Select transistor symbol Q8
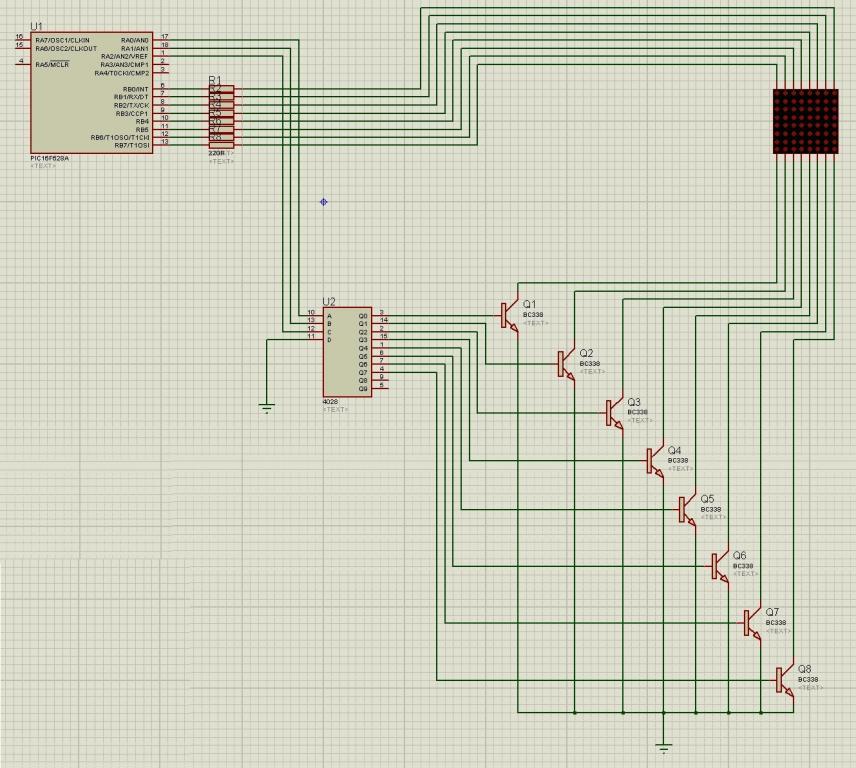 coord(784,680)
